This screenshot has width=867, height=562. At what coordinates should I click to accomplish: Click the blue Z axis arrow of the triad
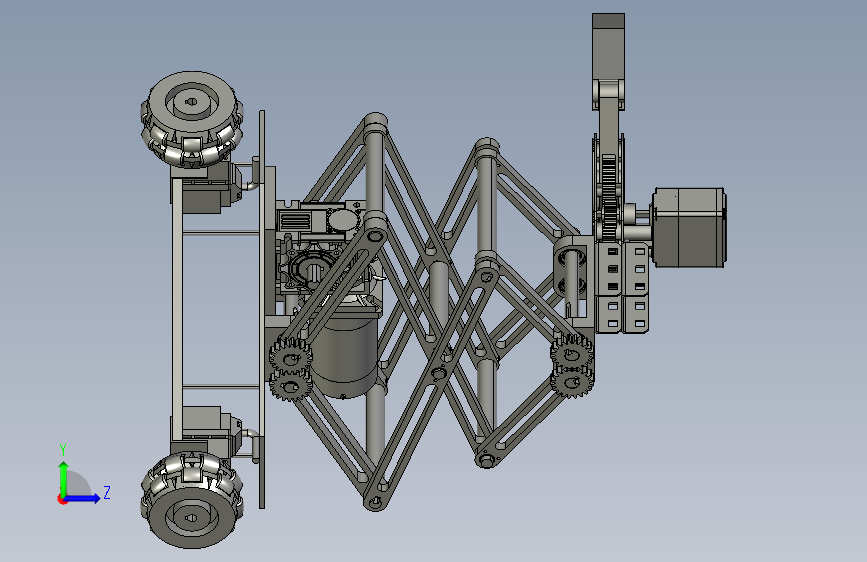point(83,498)
